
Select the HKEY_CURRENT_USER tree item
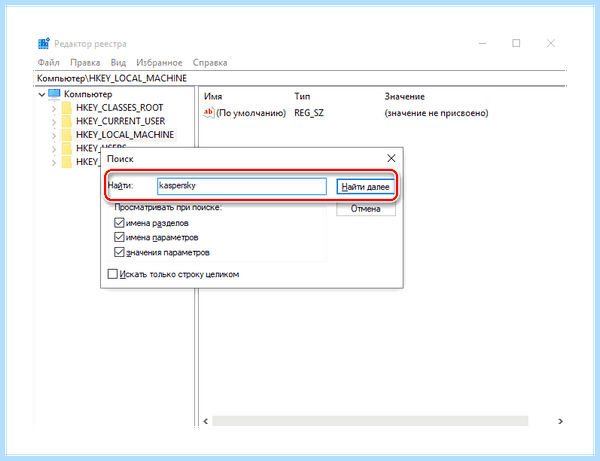click(x=121, y=121)
